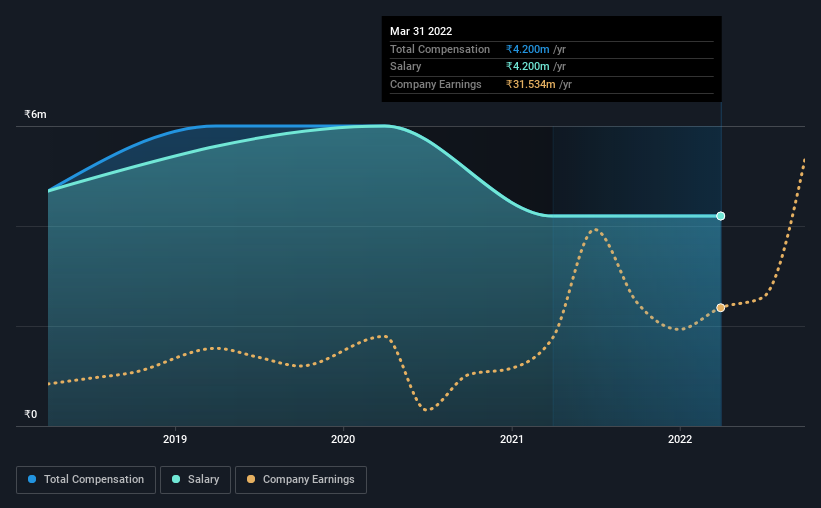Click the Total Compensation label in tooltip
The width and height of the screenshot is (821, 508).
(x=440, y=49)
